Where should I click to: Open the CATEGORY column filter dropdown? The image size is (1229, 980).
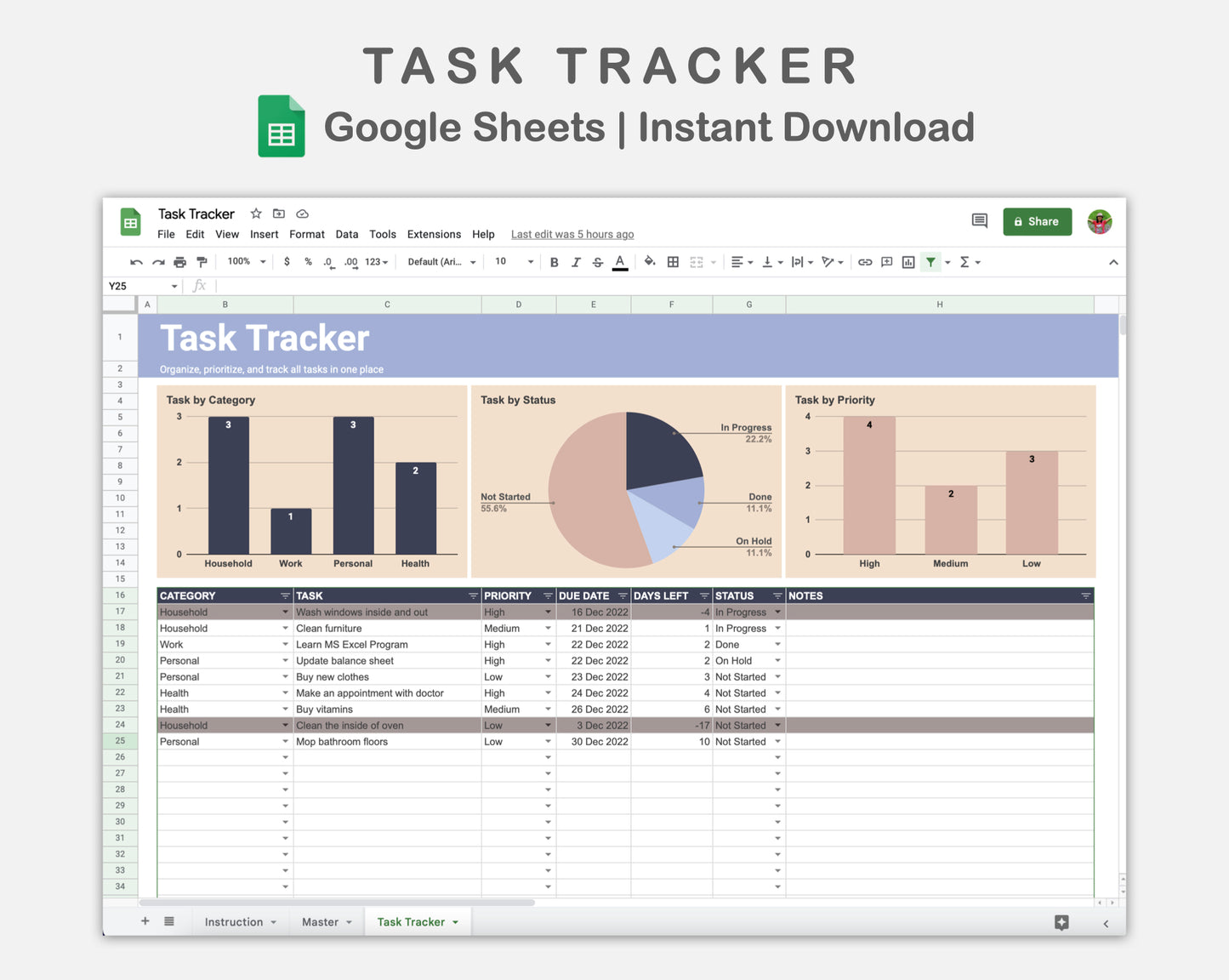click(284, 595)
